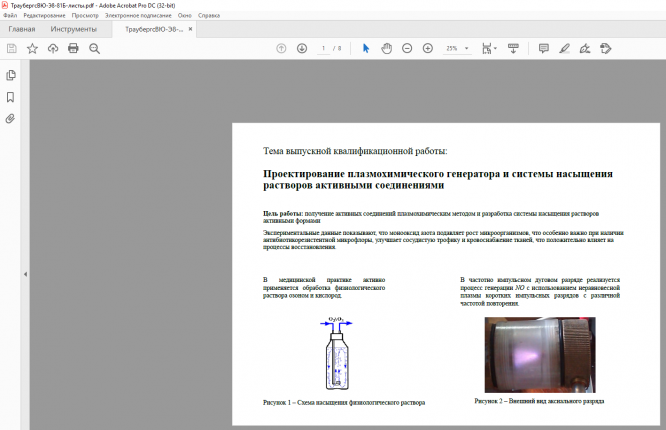Viewport: 666px width, 430px height.
Task: Add the document to starred files
Action: pos(32,48)
